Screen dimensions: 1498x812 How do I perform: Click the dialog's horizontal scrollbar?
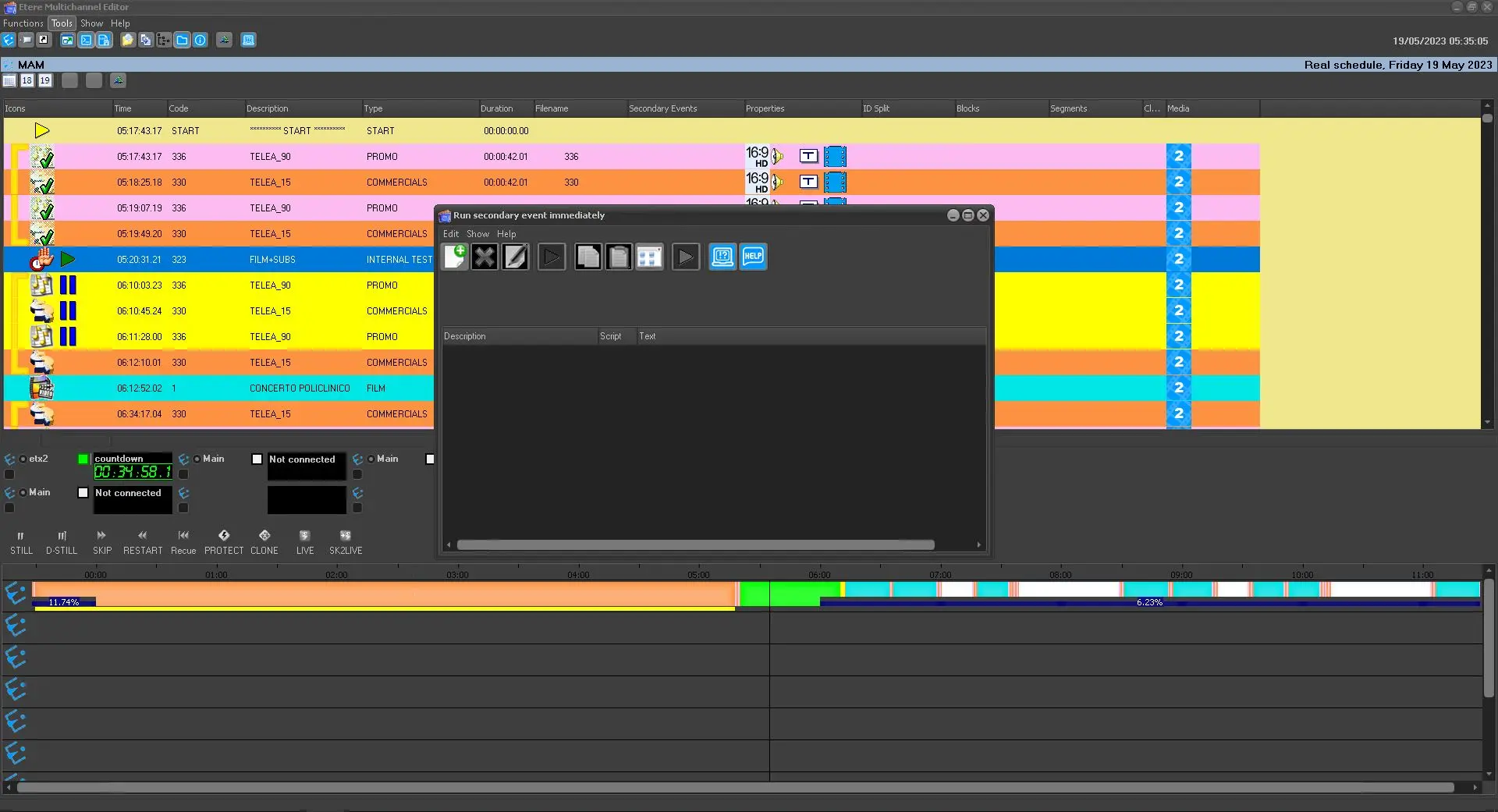coord(694,545)
